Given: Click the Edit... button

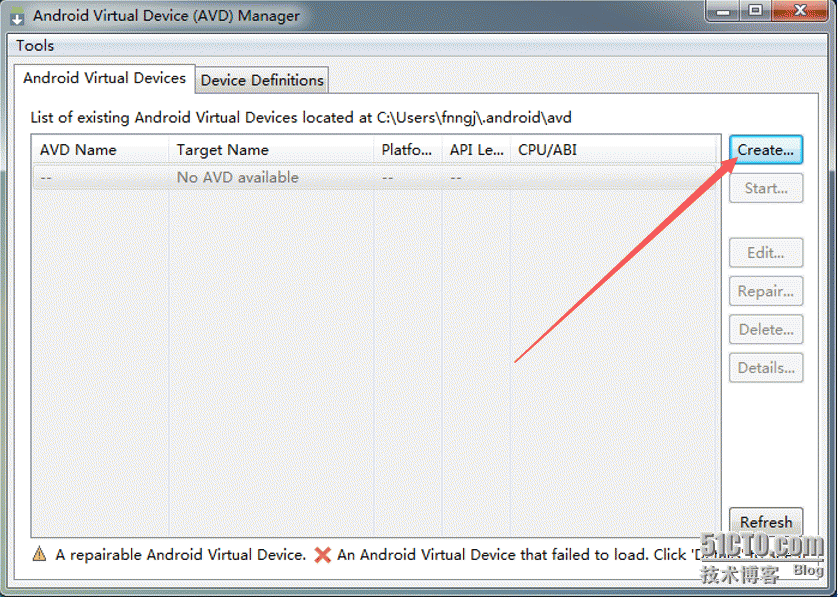Looking at the screenshot, I should pos(766,253).
